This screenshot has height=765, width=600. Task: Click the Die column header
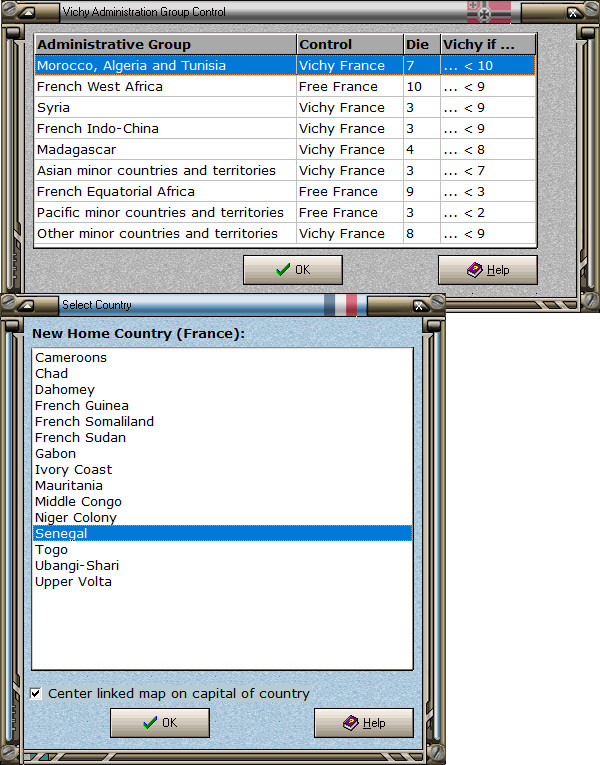click(x=422, y=44)
